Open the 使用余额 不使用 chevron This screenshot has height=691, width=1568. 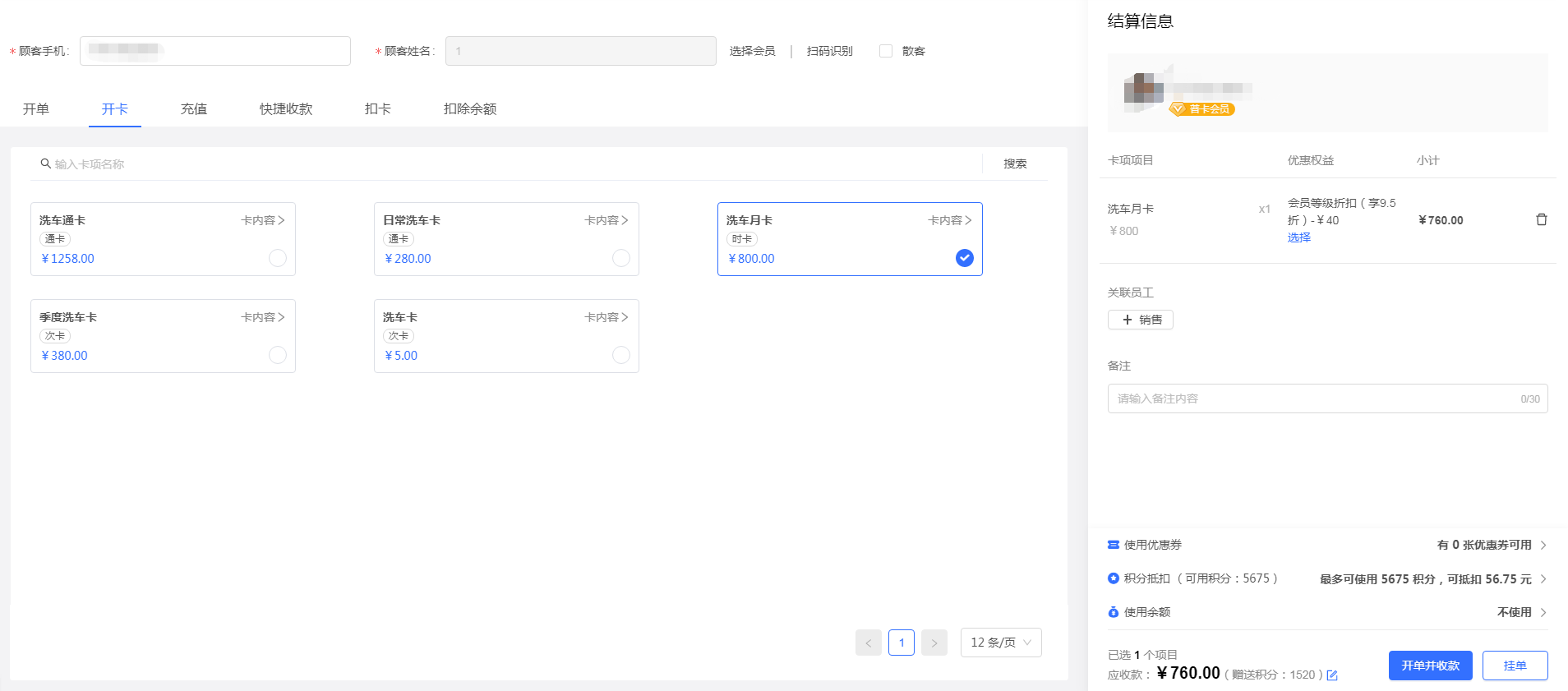[x=1543, y=612]
